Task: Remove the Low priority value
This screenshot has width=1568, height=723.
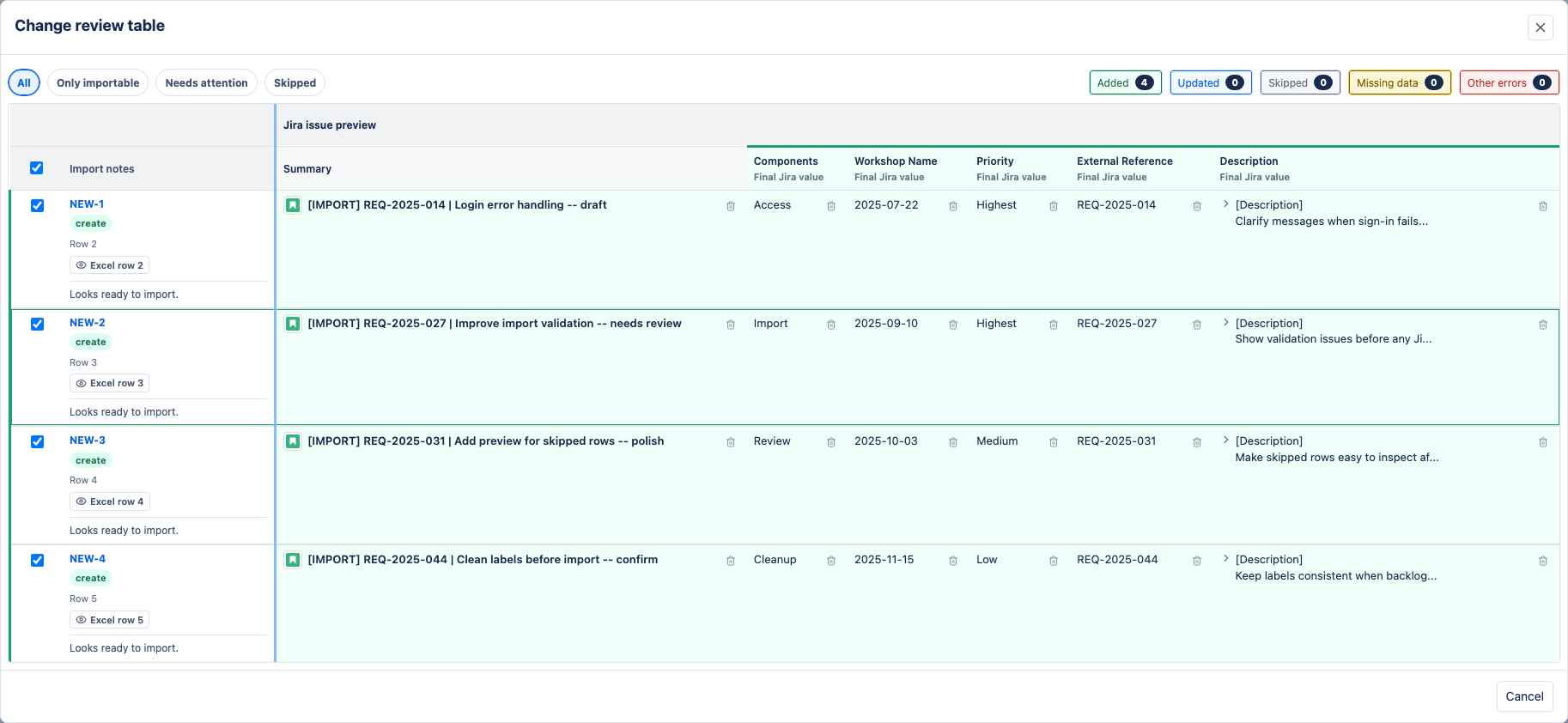Action: click(1054, 561)
